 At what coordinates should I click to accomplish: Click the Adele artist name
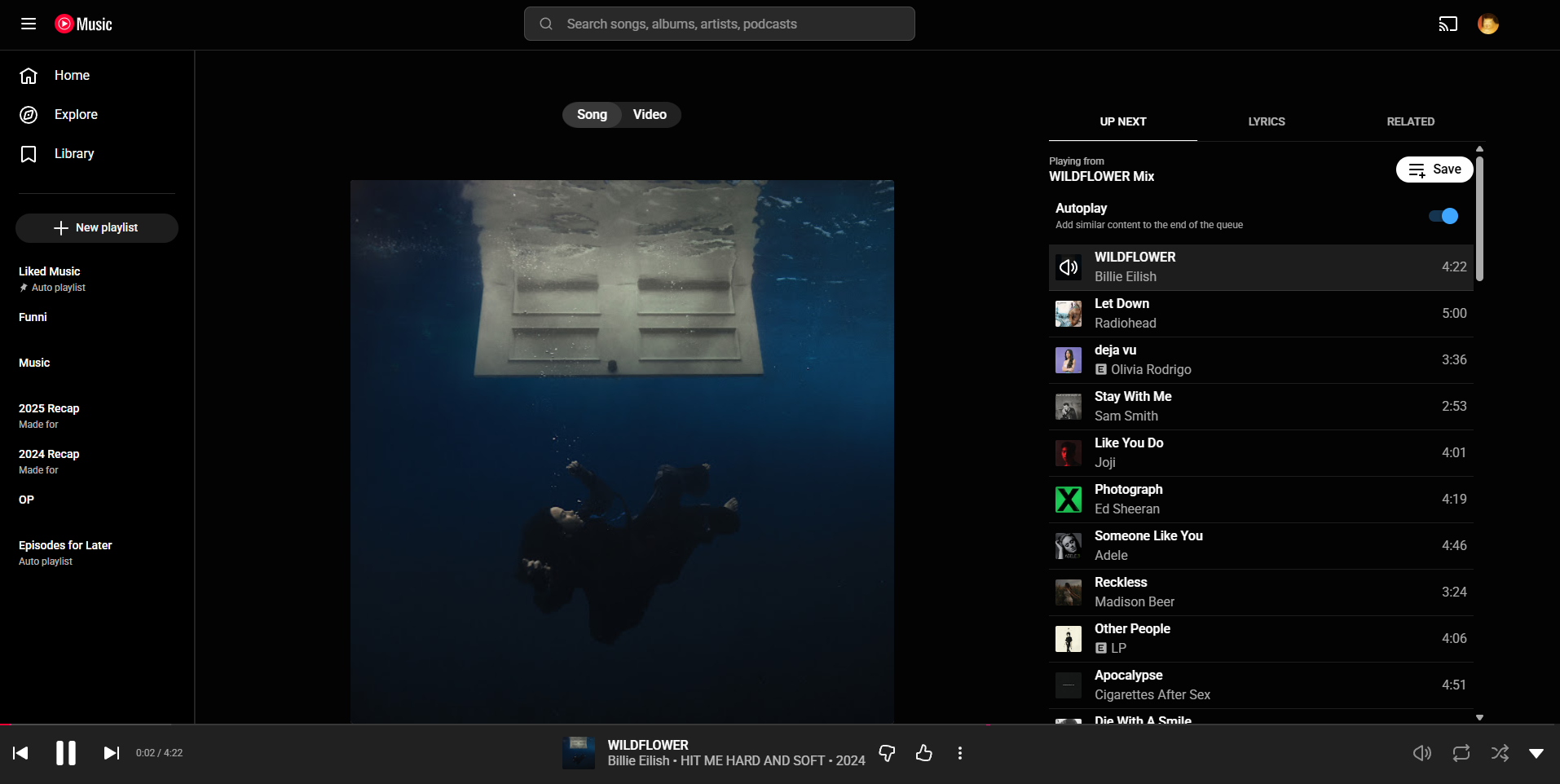point(1111,555)
